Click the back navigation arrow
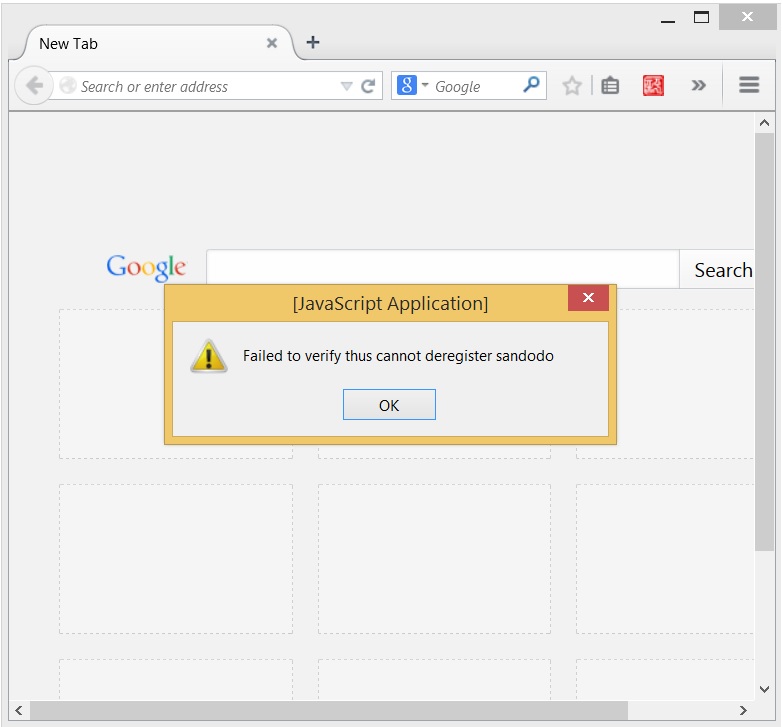 coord(34,86)
